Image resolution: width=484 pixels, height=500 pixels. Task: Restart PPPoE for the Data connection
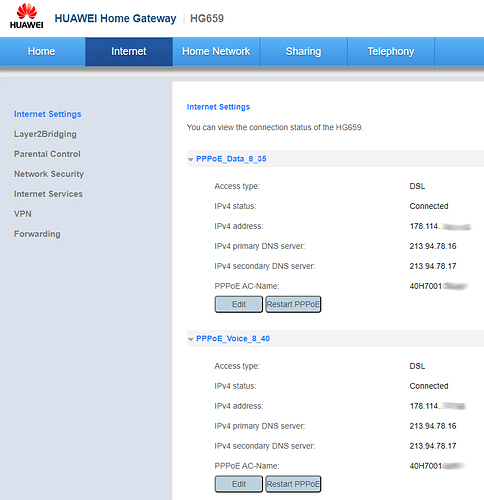[293, 304]
